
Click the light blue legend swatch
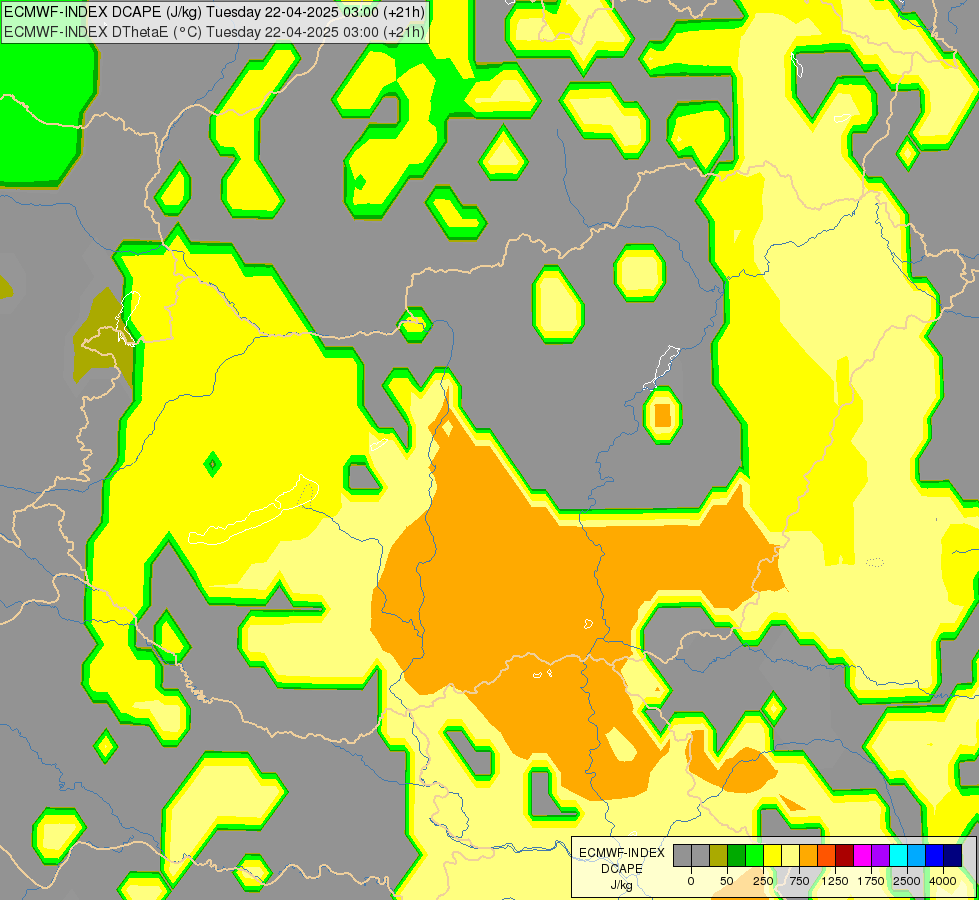pyautogui.click(x=917, y=856)
